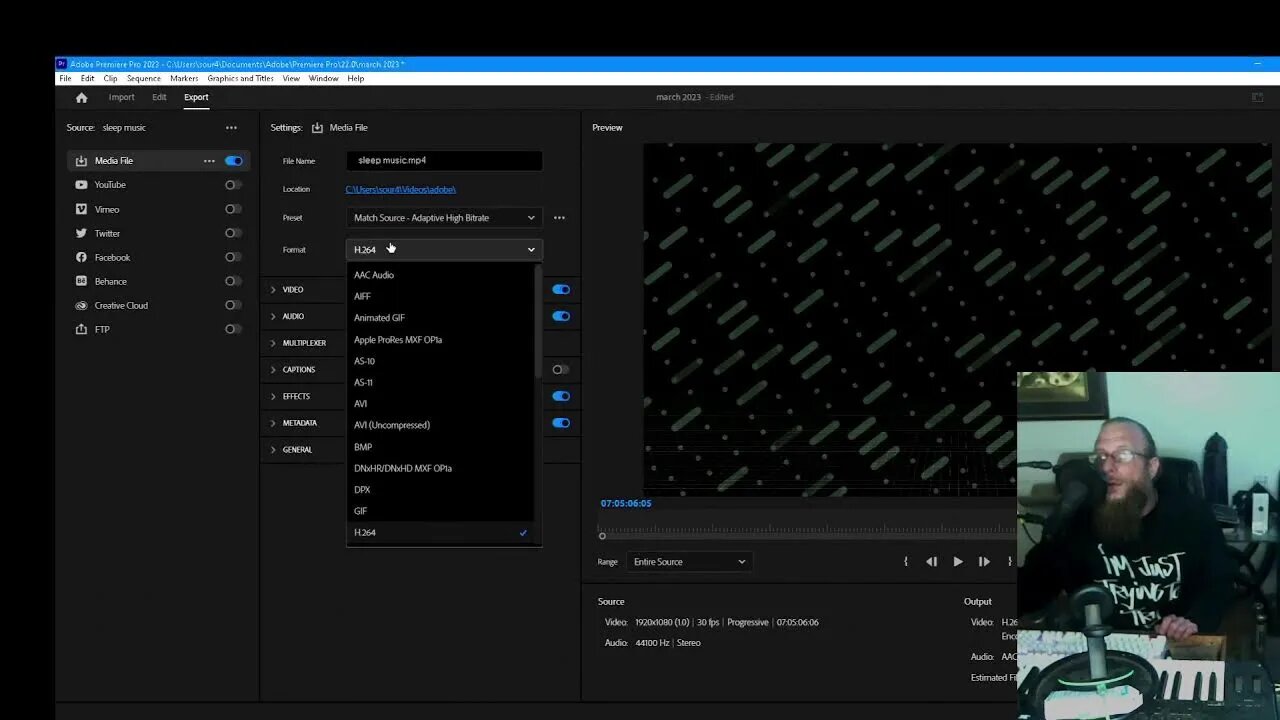The image size is (1280, 720).
Task: Choose Animated GIF from format list
Action: pos(440,318)
